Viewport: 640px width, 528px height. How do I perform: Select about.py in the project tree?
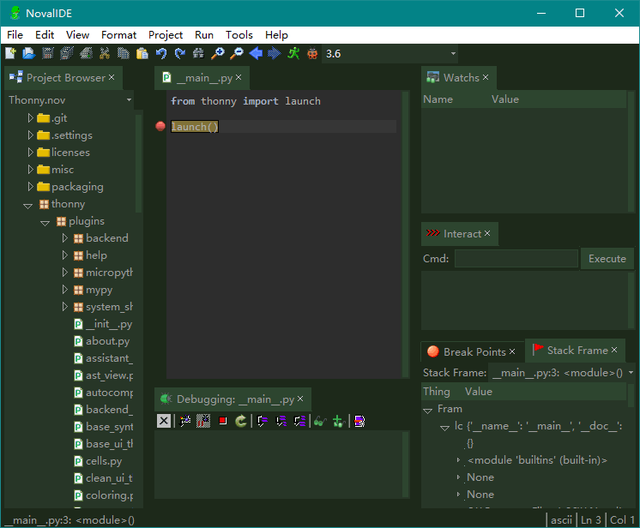pos(107,341)
